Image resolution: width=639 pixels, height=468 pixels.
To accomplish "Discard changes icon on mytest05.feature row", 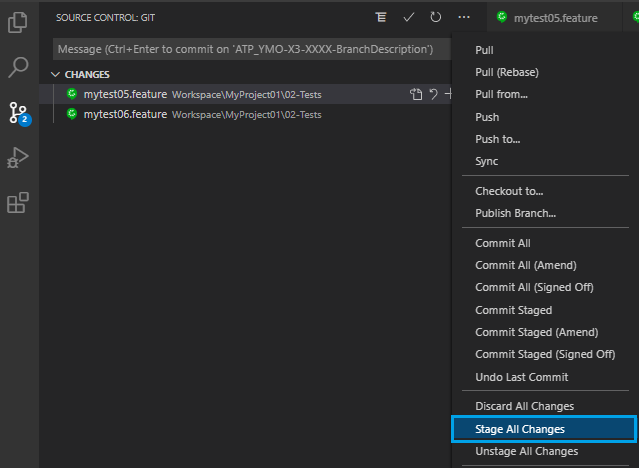I will pos(433,94).
